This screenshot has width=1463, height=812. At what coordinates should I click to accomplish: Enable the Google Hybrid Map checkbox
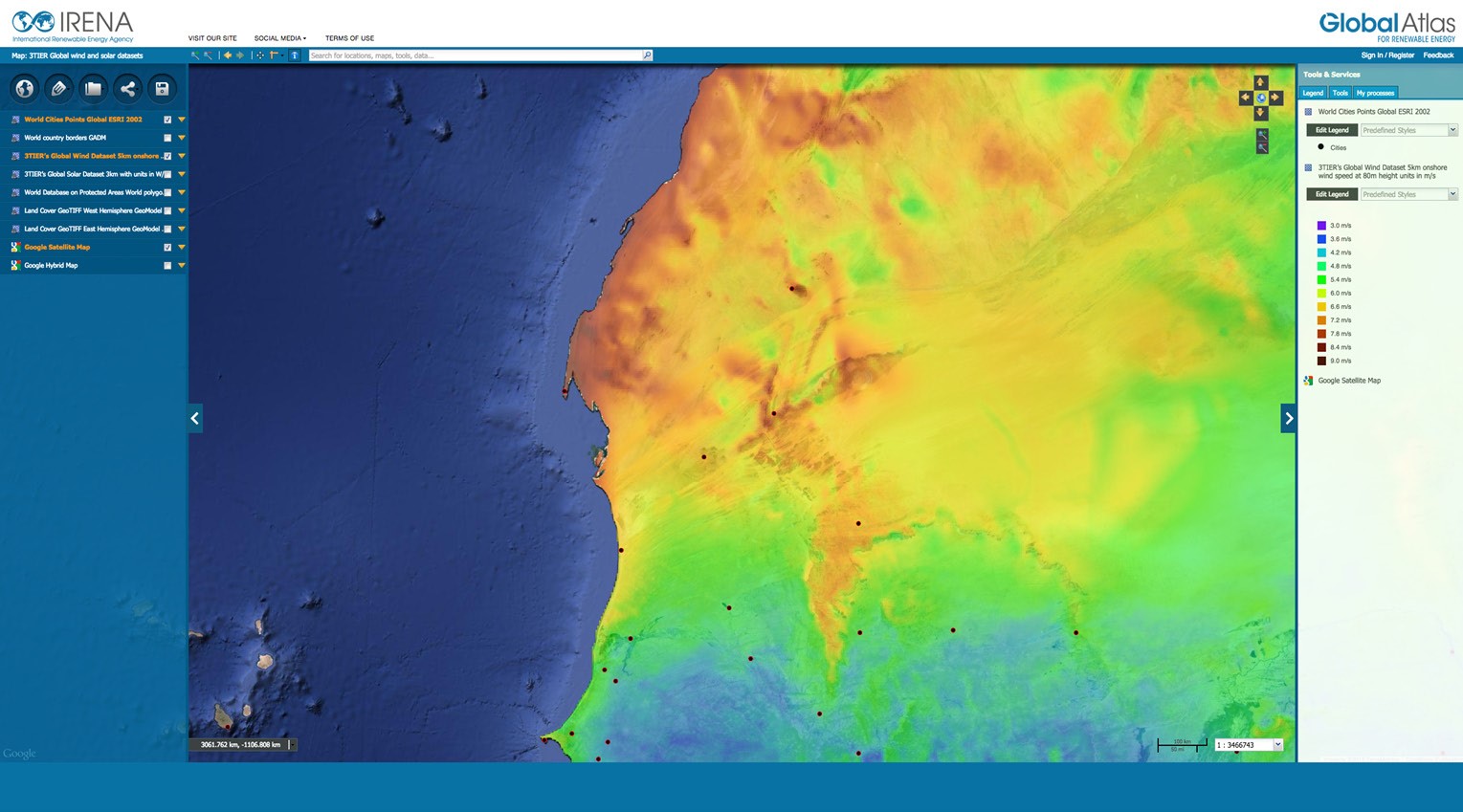[167, 266]
